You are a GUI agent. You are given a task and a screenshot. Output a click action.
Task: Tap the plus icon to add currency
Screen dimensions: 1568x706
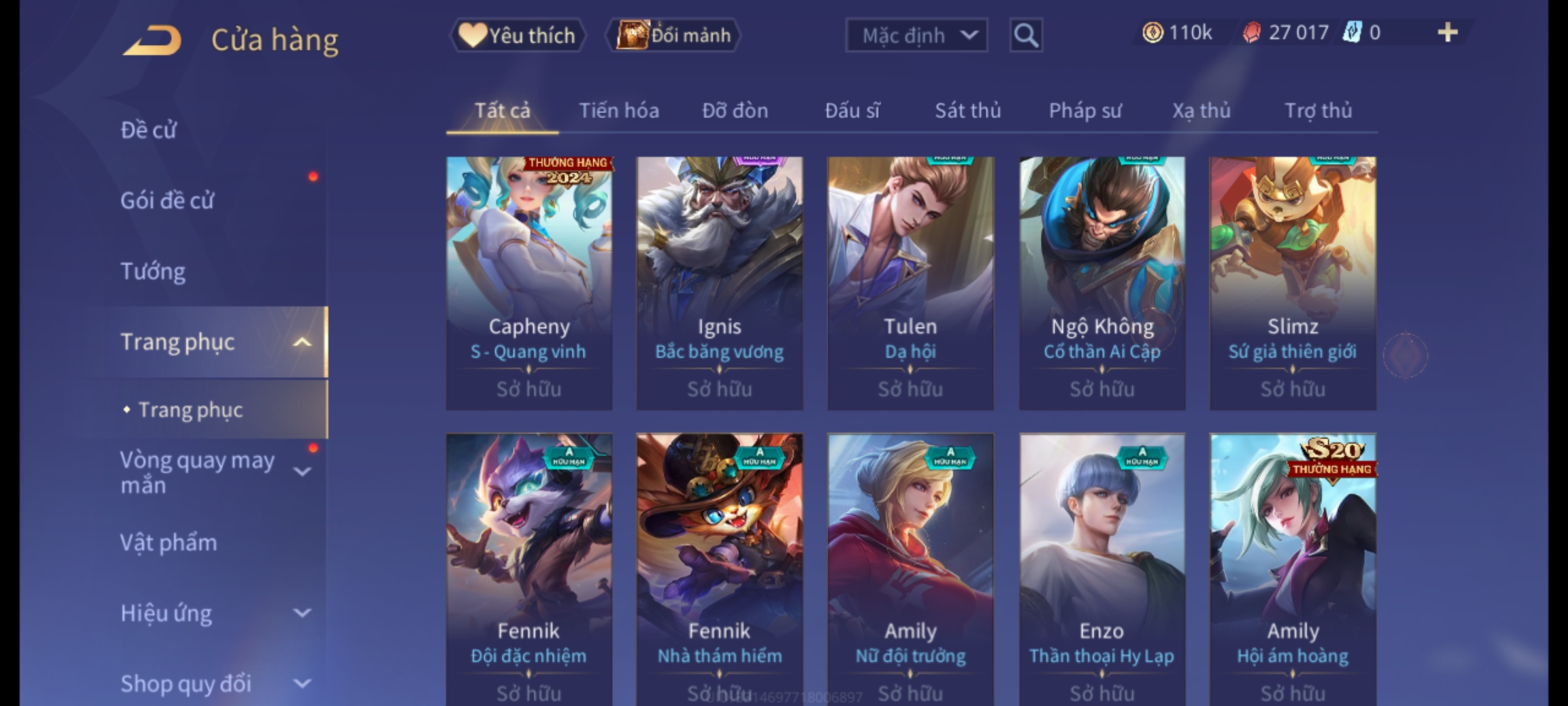tap(1448, 33)
